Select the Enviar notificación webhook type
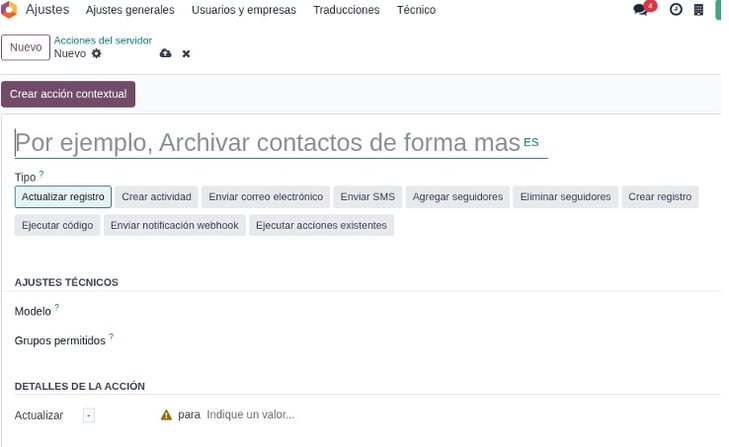 (175, 225)
